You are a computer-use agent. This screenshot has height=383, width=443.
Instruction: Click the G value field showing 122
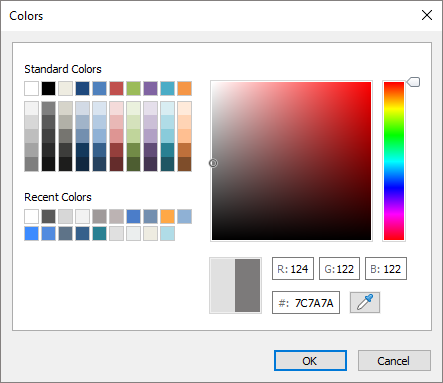pos(339,268)
